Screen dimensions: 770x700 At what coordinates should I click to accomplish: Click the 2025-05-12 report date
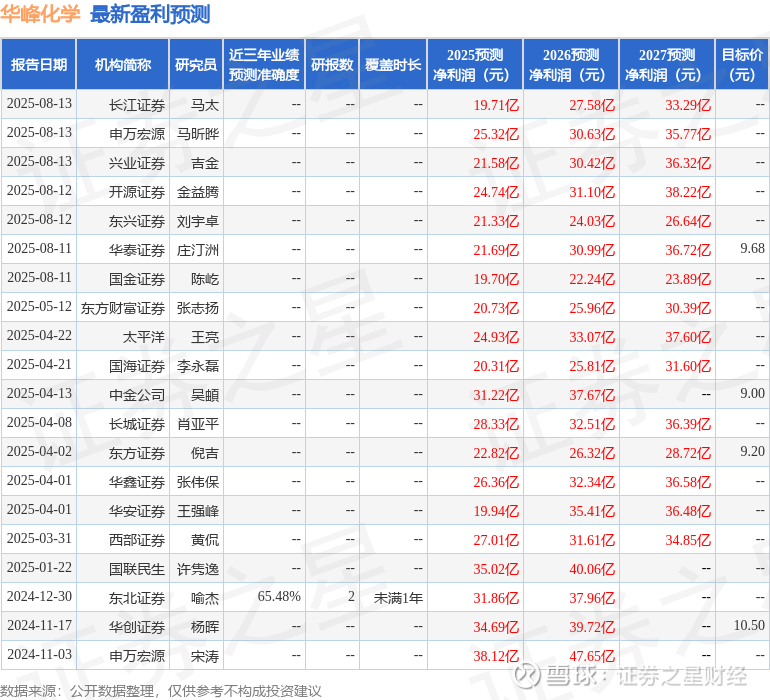[39, 307]
